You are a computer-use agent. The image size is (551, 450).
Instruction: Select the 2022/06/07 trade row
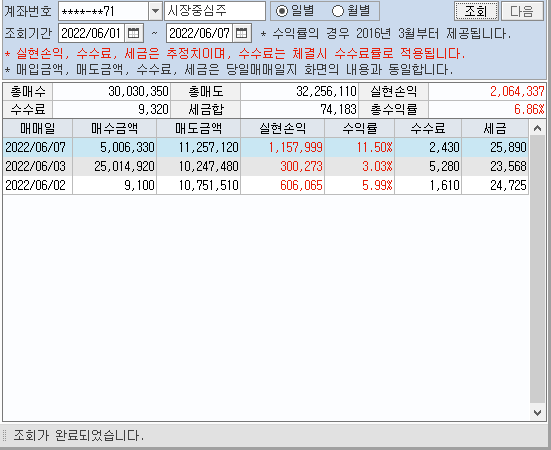pos(266,147)
